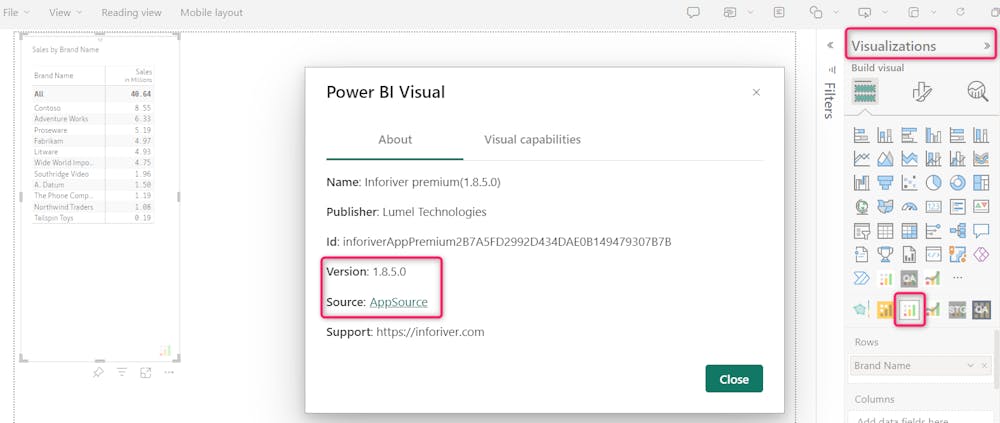This screenshot has width=1000, height=423.
Task: Click the Tailspin Toys row
Action: click(x=93, y=218)
